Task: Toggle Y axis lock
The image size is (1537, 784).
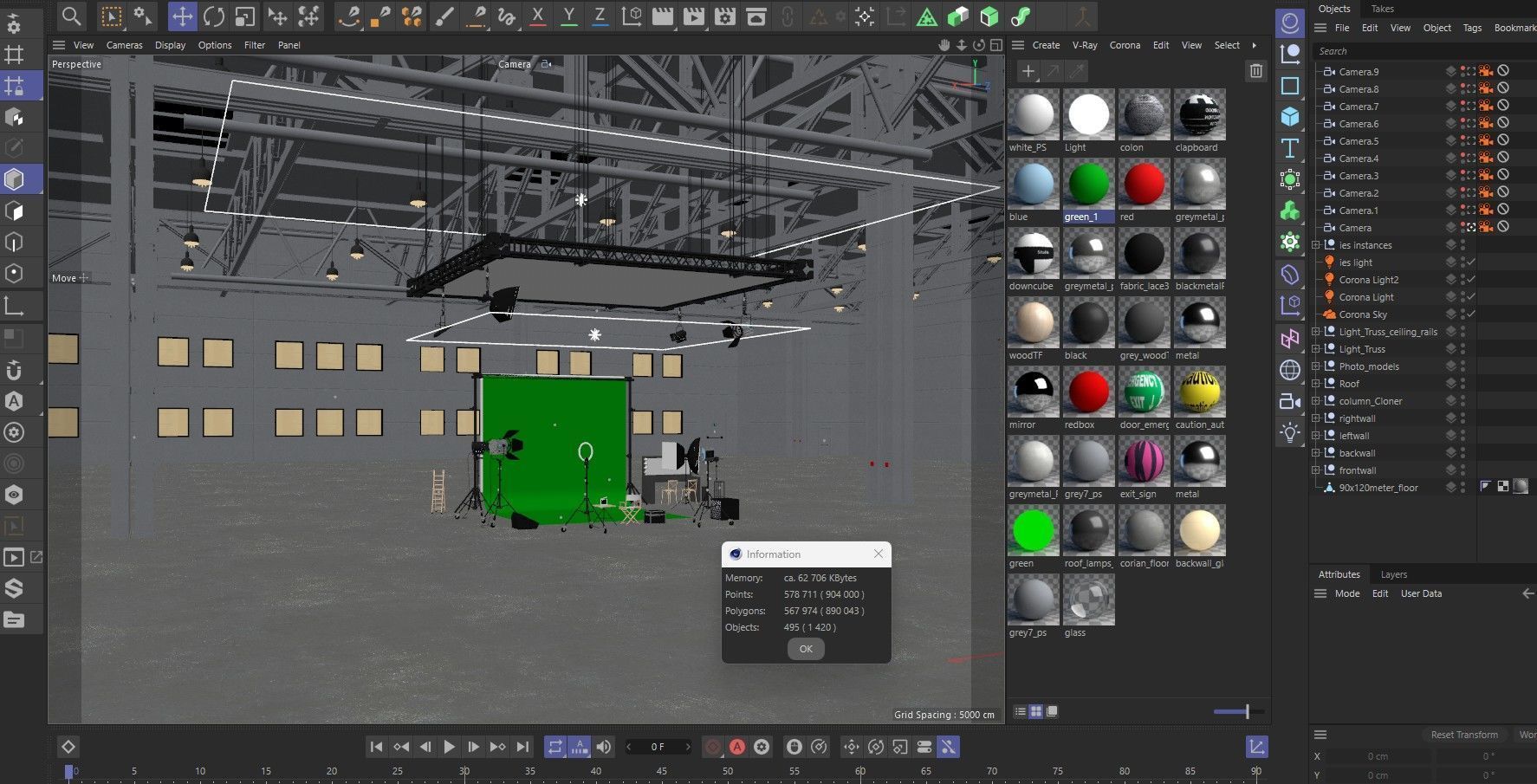Action: coord(569,16)
